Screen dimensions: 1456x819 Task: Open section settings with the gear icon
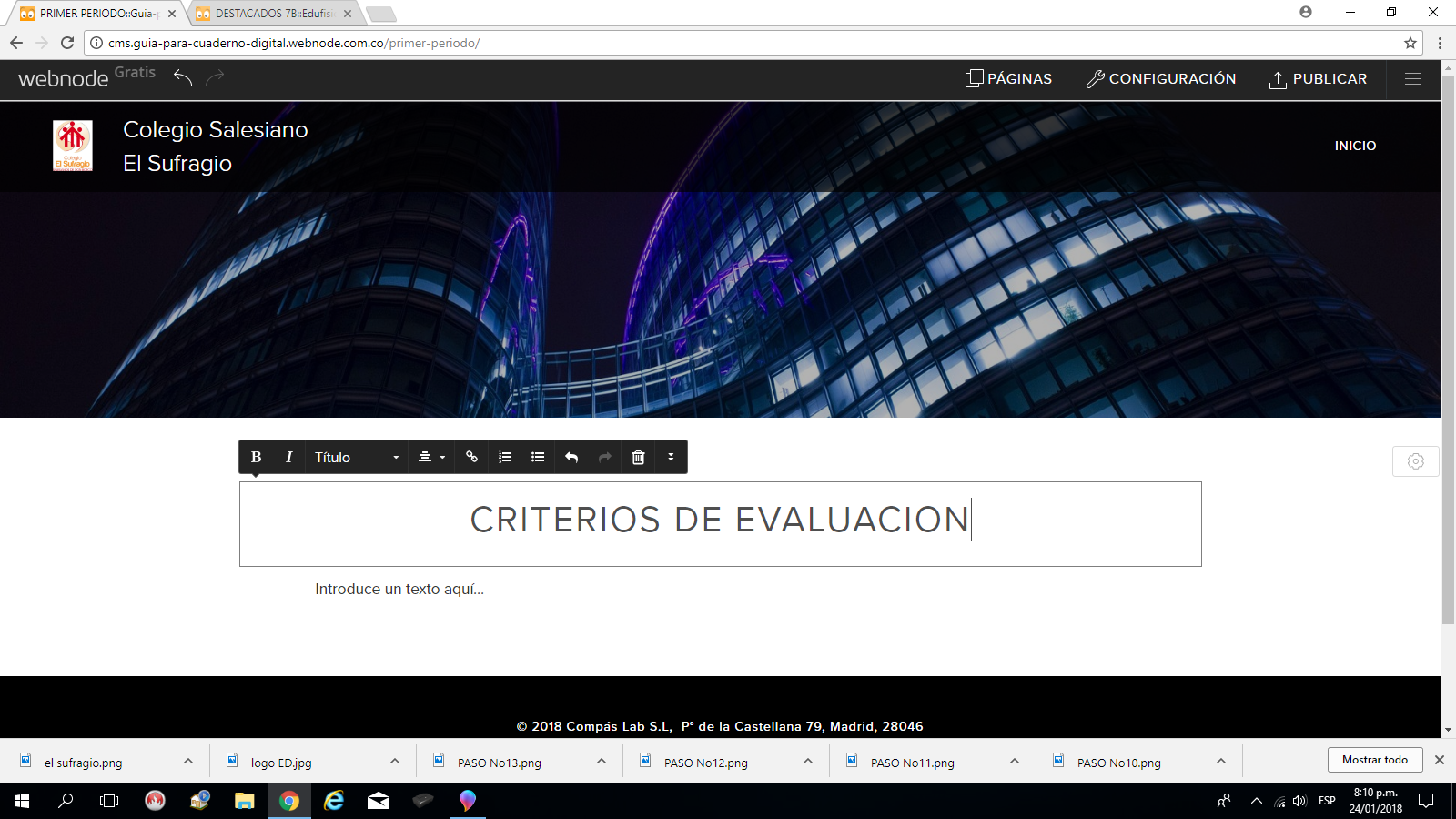pyautogui.click(x=1415, y=461)
